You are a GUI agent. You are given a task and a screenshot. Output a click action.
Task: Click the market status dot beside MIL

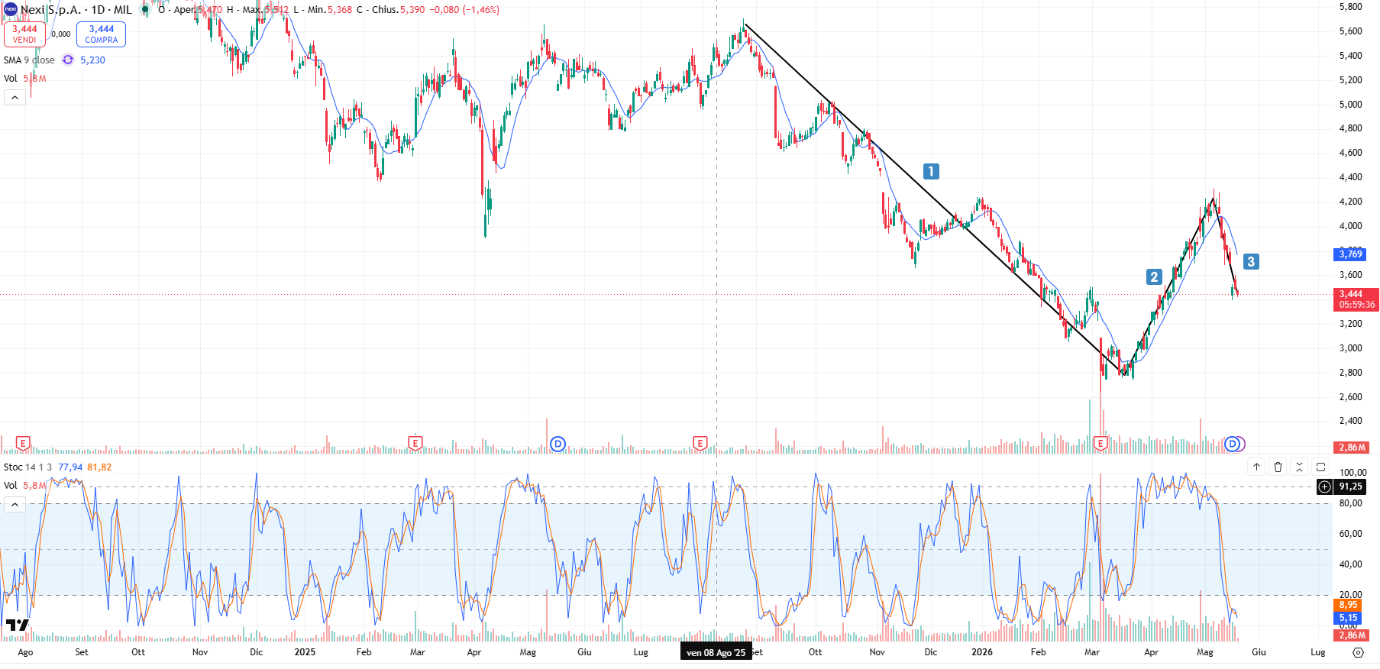point(146,9)
